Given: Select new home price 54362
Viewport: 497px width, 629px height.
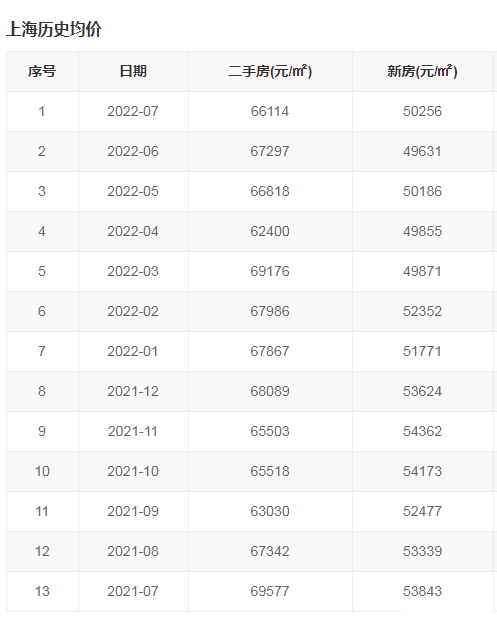Looking at the screenshot, I should point(422,431).
